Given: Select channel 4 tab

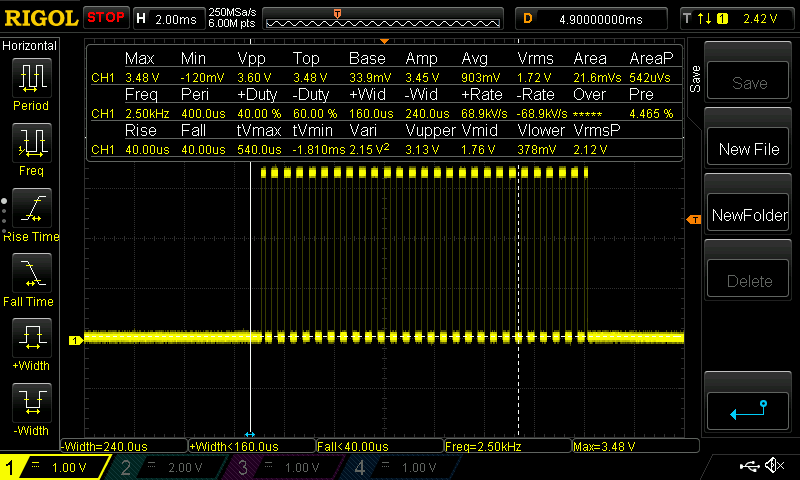Looking at the screenshot, I should coord(403,467).
